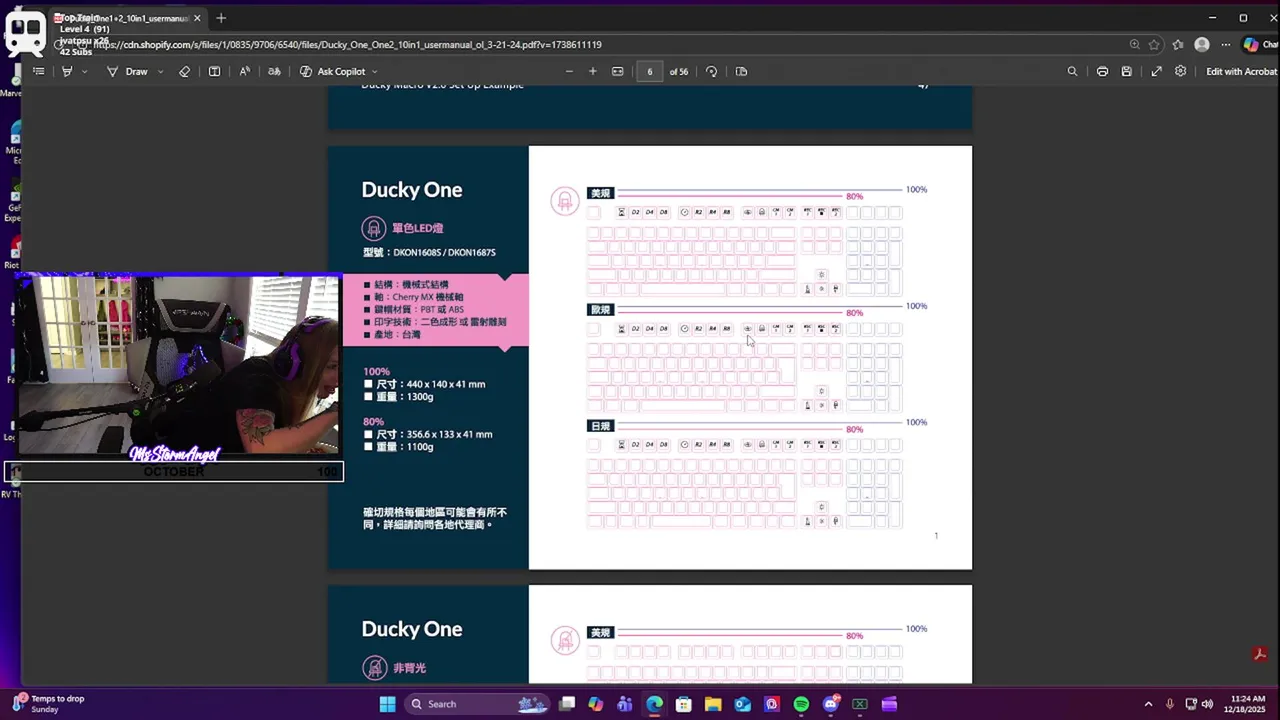This screenshot has width=1280, height=720.
Task: Click the Translate icon in PDF toolbar
Action: pyautogui.click(x=274, y=71)
